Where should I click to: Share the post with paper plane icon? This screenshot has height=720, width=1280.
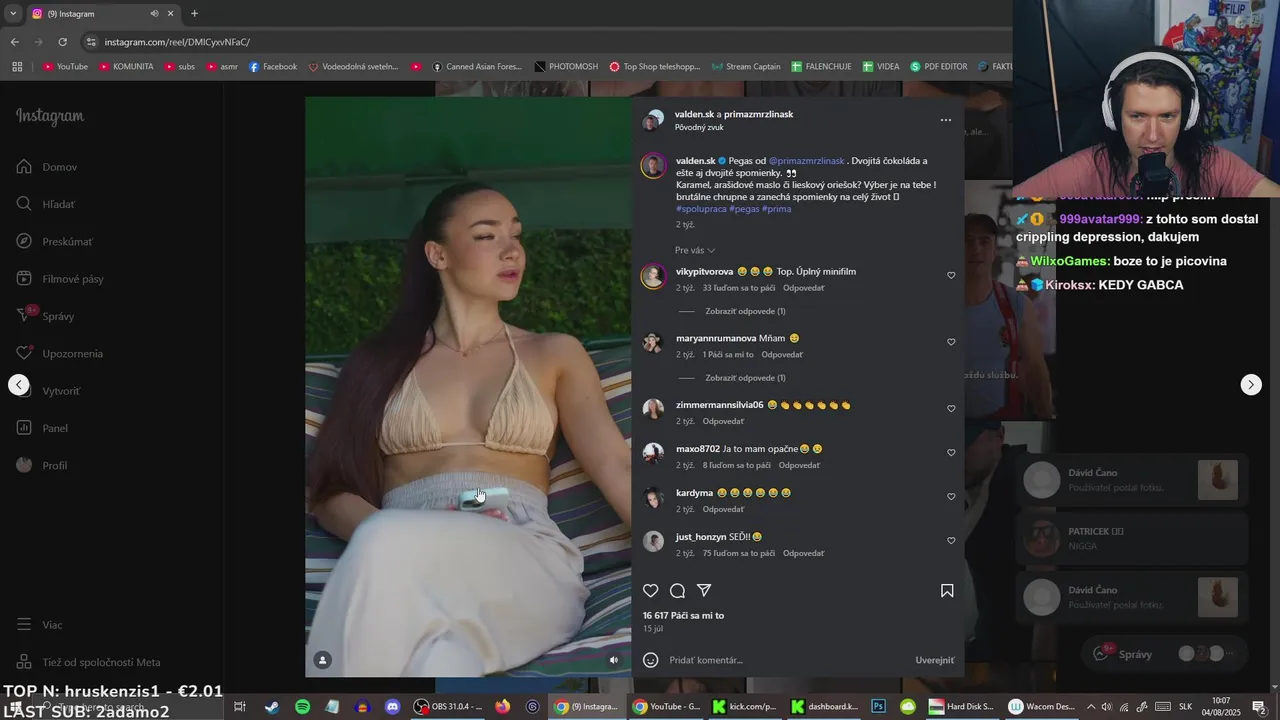[x=704, y=591]
